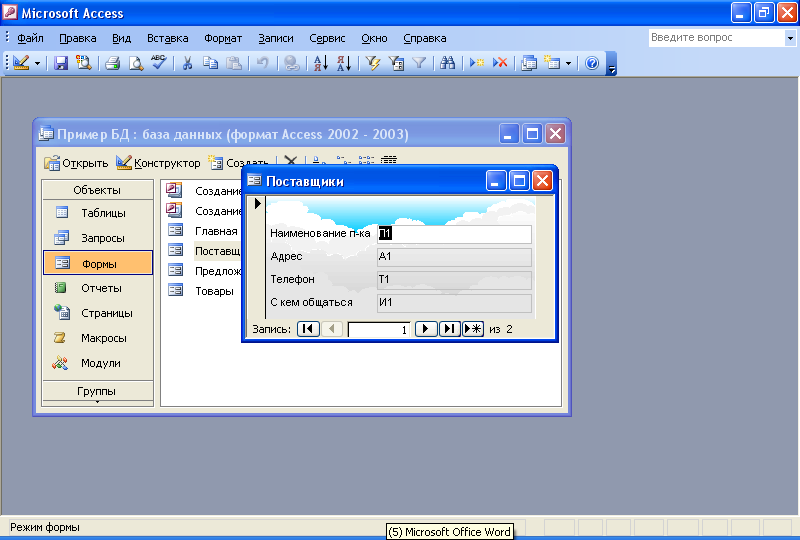This screenshot has width=800, height=540.
Task: Click the ABC Spelling check icon
Action: (x=159, y=62)
